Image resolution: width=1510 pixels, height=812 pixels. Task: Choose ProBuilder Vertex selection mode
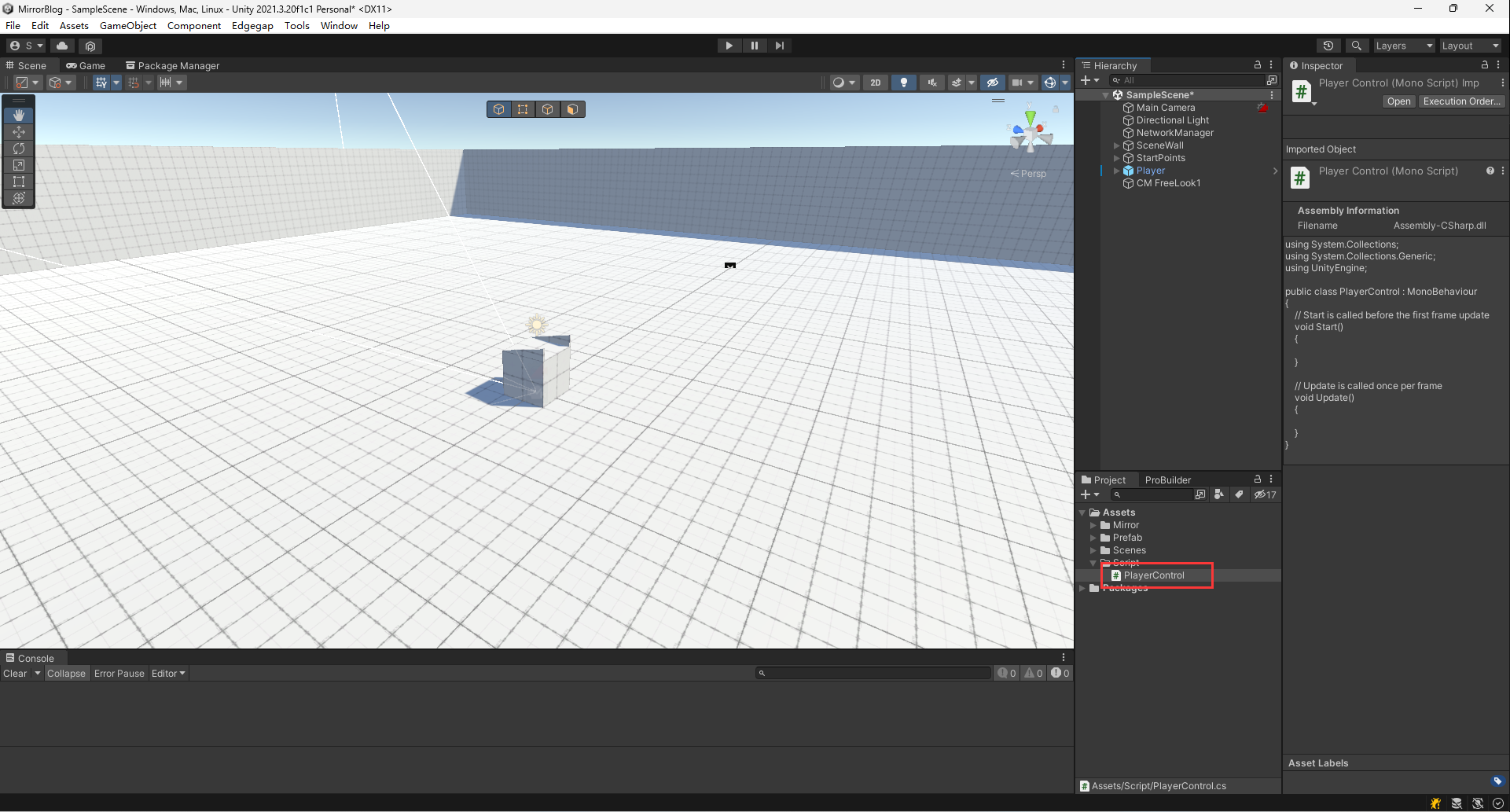tap(523, 109)
